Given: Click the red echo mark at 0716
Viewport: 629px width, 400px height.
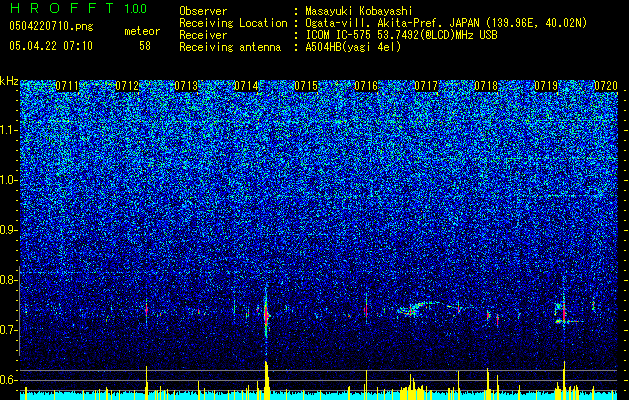Looking at the screenshot, I should click(366, 310).
